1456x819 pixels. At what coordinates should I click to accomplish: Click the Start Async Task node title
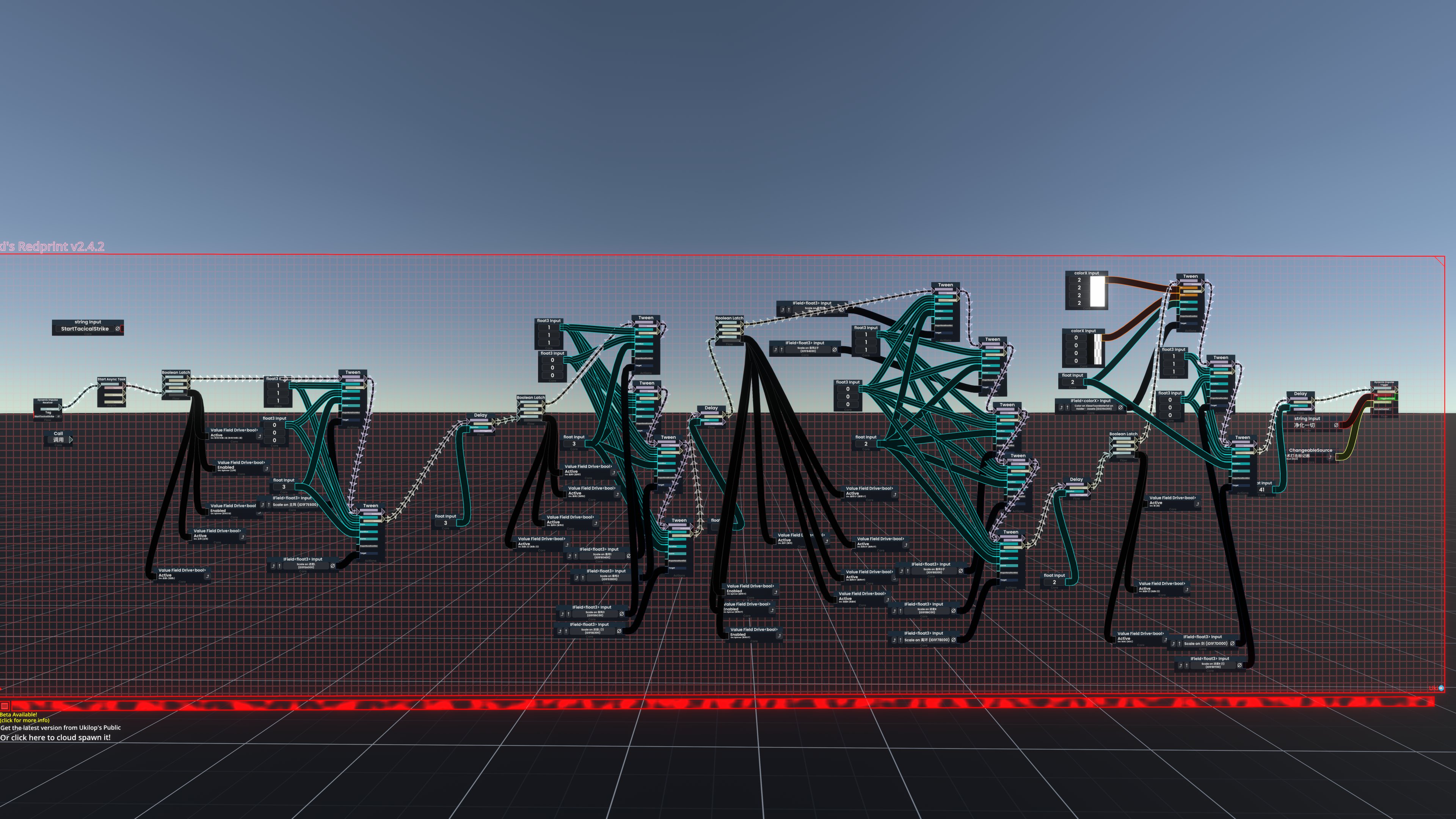pyautogui.click(x=111, y=379)
